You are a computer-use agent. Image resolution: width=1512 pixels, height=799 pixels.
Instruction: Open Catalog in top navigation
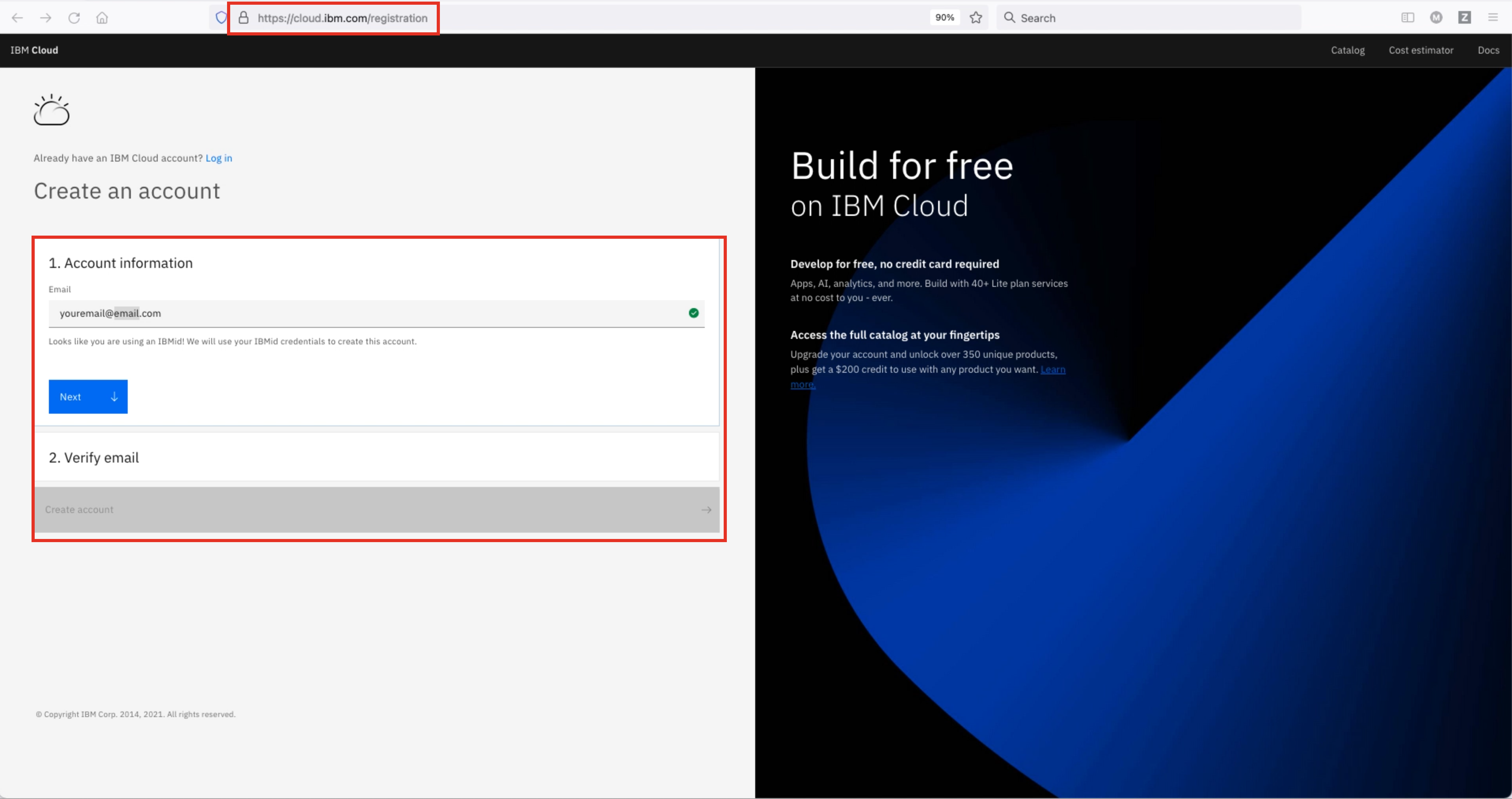[x=1347, y=50]
